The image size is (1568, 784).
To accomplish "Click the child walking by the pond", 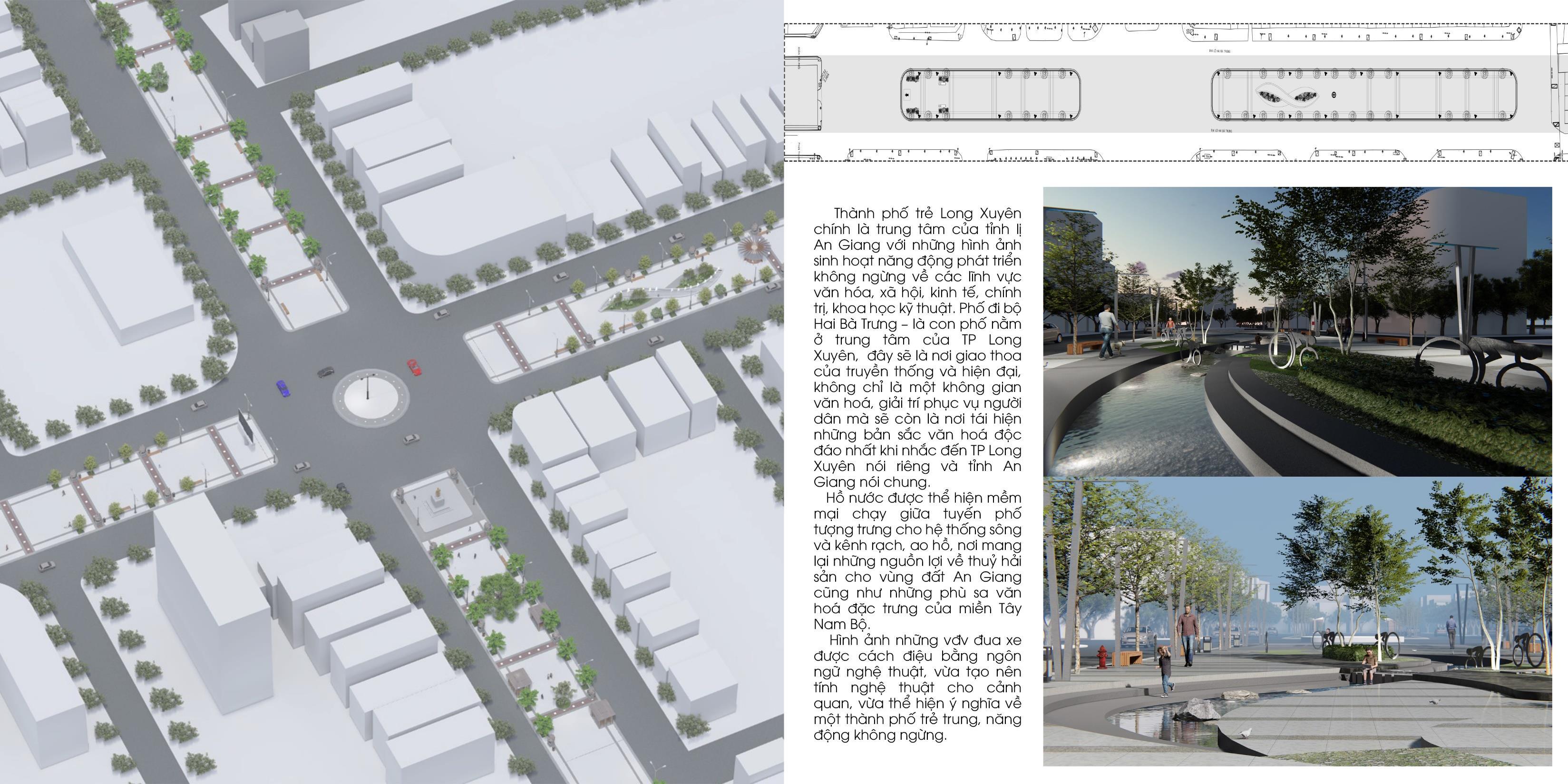I will click(1165, 671).
